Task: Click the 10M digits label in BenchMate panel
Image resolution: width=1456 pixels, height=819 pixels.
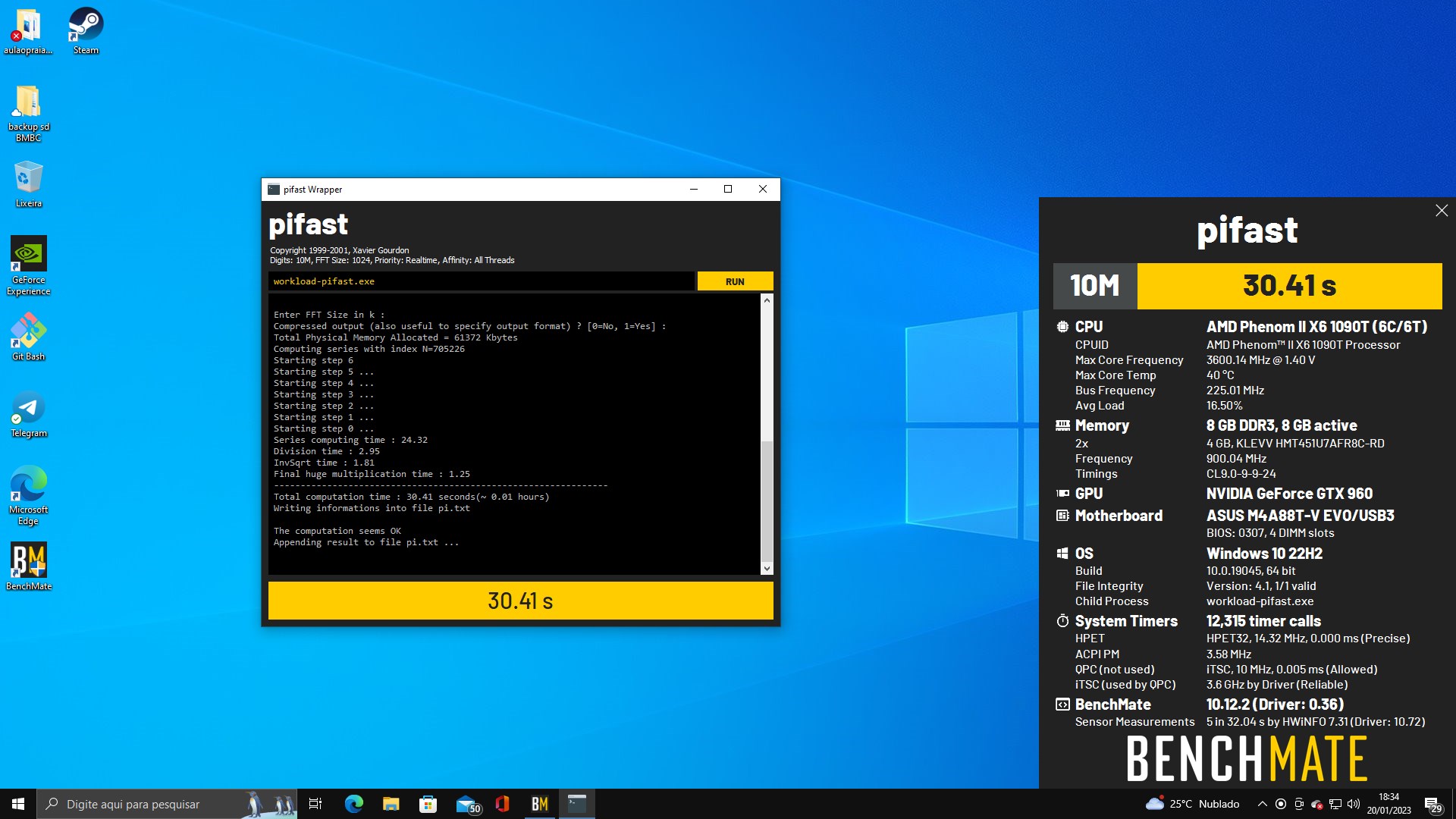Action: pyautogui.click(x=1095, y=286)
